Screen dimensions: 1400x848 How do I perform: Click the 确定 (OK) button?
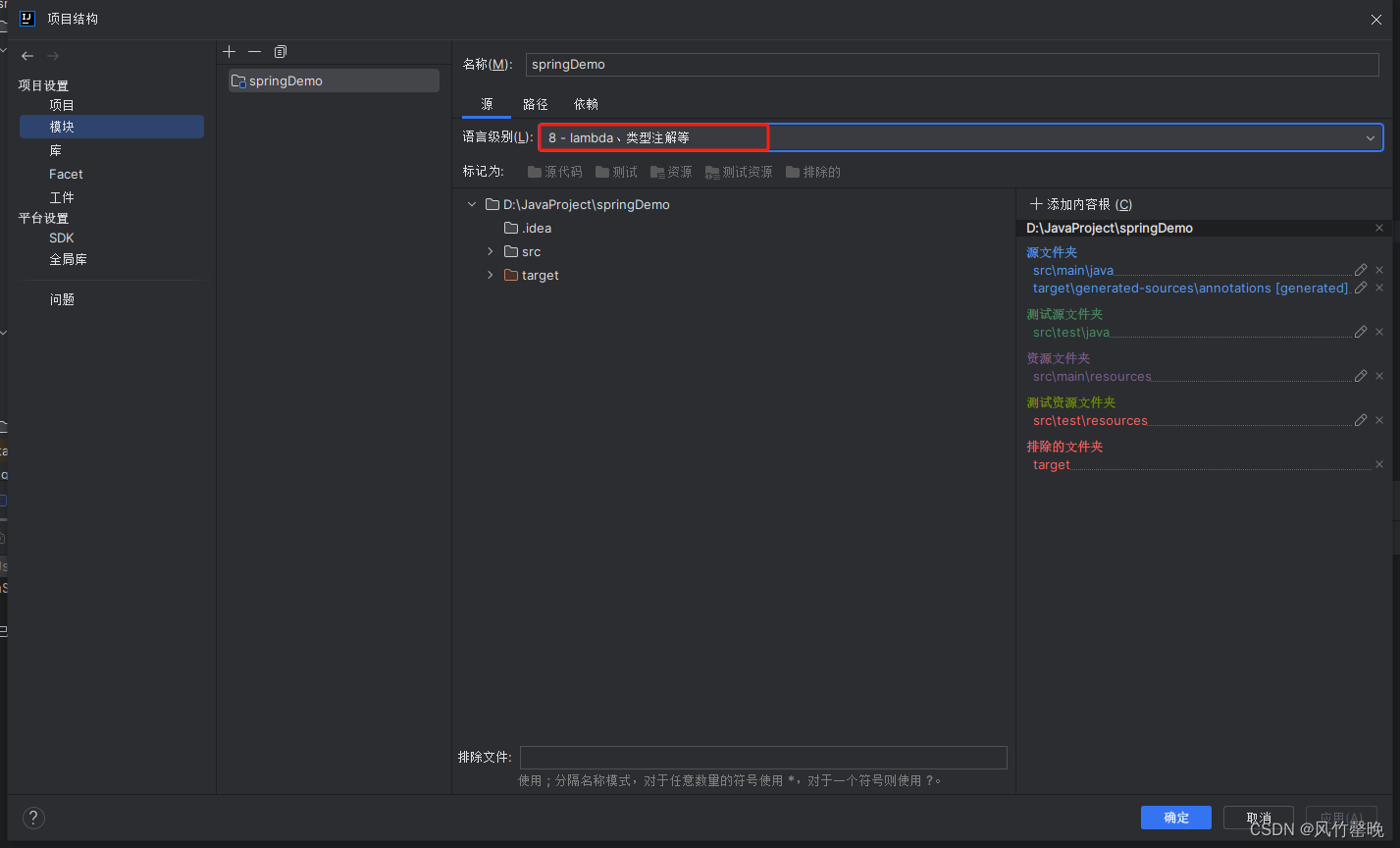(1176, 818)
